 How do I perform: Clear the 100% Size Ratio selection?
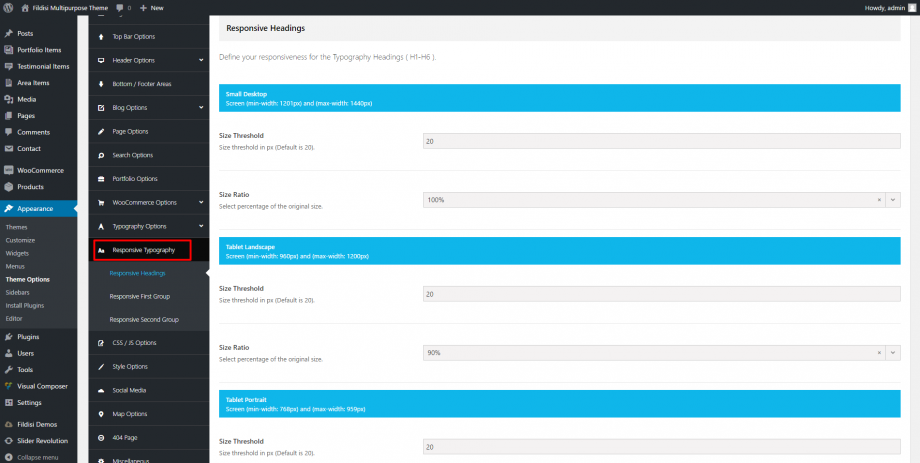(879, 200)
